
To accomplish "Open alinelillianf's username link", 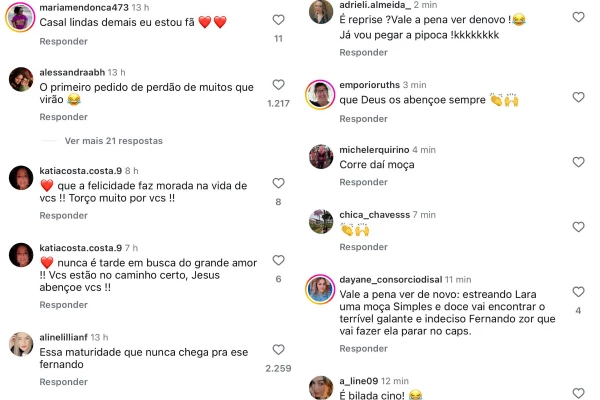I will [x=64, y=337].
